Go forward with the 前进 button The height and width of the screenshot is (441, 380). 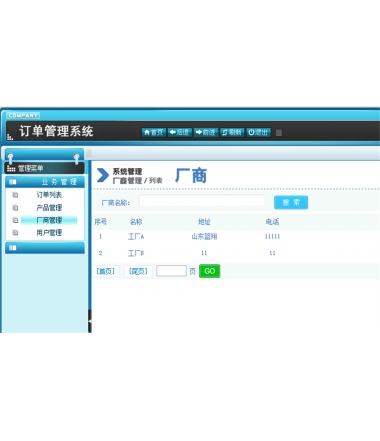[206, 132]
